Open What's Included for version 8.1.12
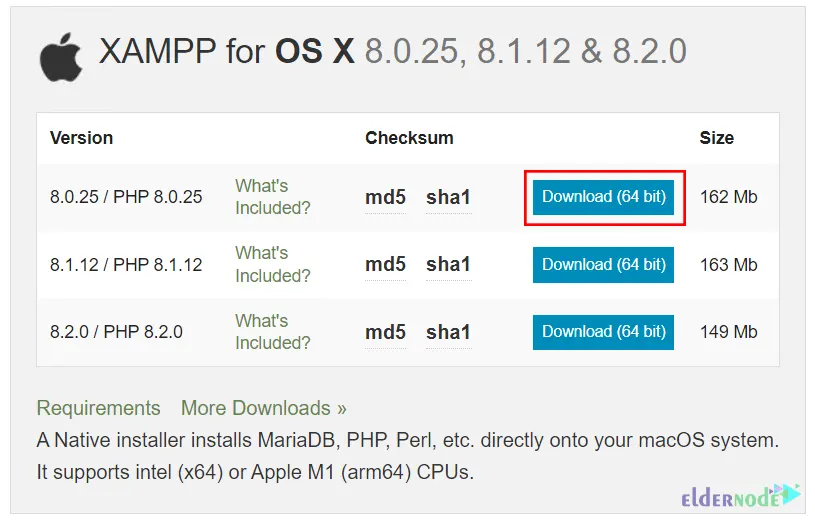 click(272, 264)
